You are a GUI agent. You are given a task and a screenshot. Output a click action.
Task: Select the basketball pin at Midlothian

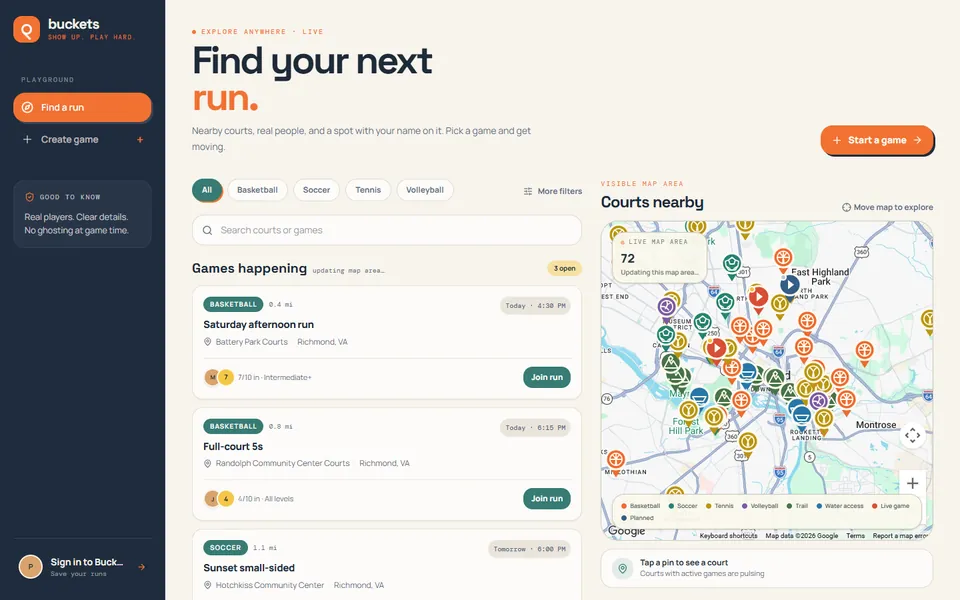pos(616,460)
